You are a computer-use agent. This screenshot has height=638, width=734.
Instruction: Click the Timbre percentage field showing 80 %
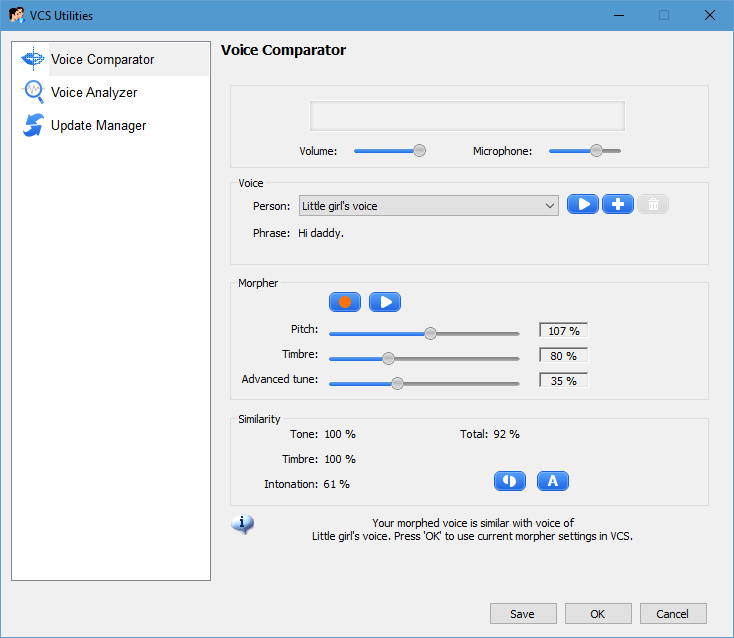tap(564, 355)
